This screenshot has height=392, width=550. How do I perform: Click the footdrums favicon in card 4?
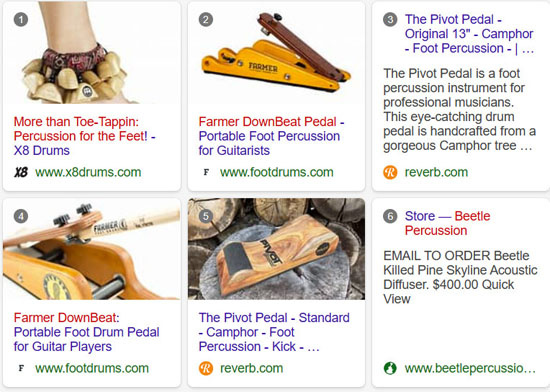pos(21,368)
